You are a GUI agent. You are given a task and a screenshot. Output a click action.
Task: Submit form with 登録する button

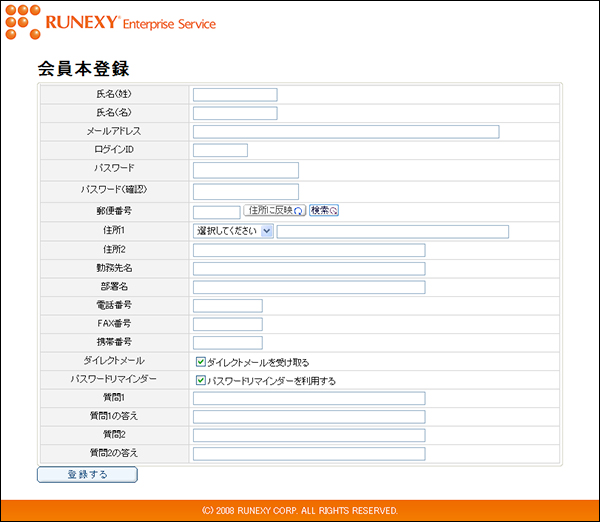(x=87, y=475)
